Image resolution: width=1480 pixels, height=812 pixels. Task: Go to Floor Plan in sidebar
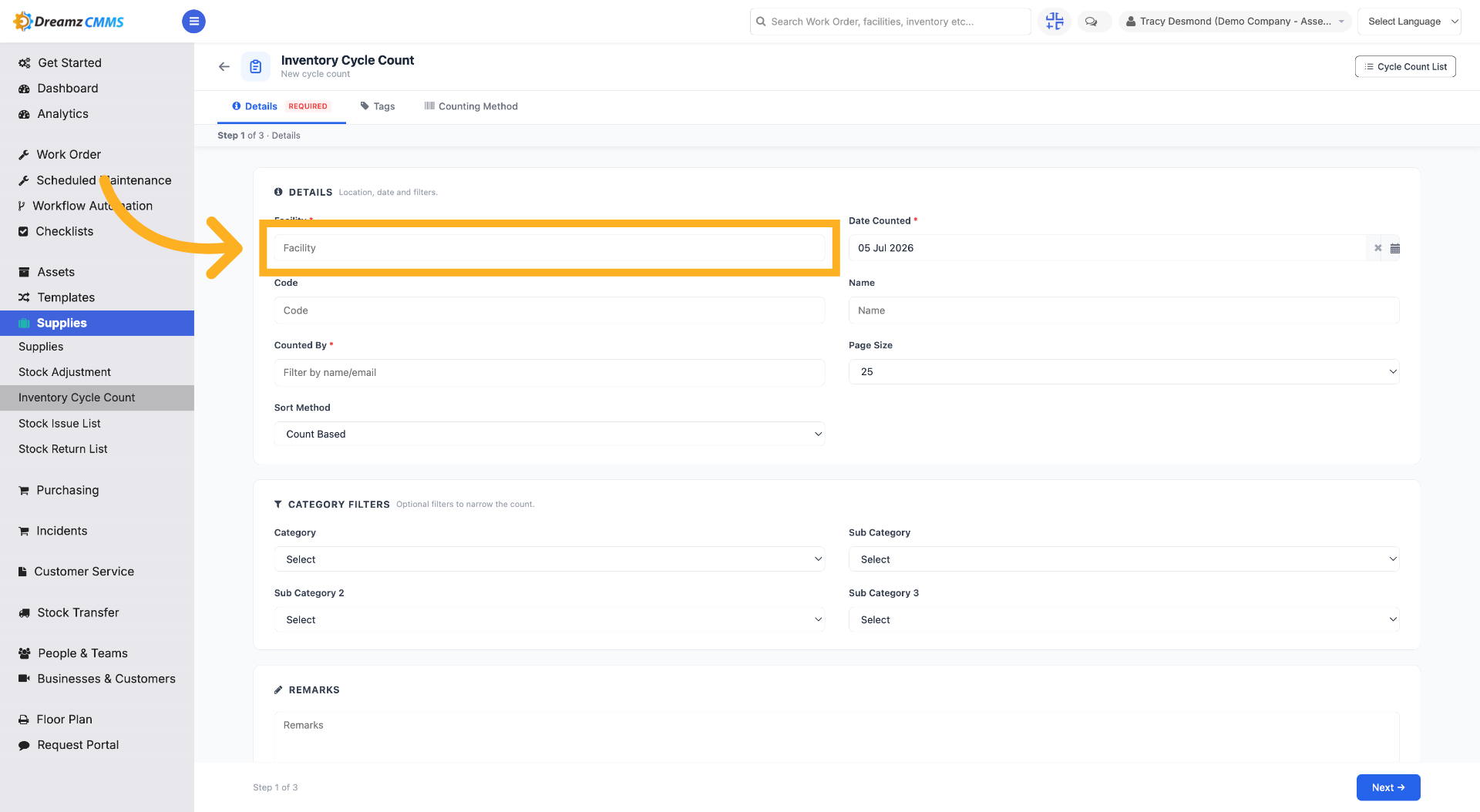coord(65,720)
